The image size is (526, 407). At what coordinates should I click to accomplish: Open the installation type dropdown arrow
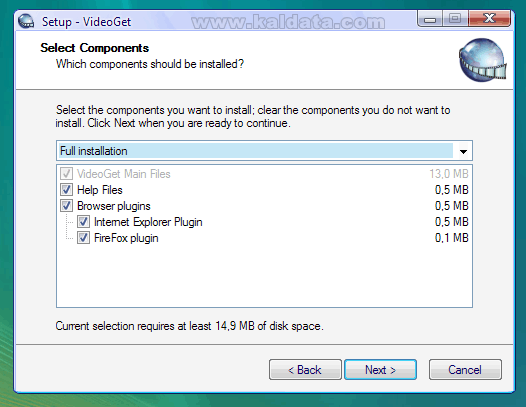click(463, 151)
